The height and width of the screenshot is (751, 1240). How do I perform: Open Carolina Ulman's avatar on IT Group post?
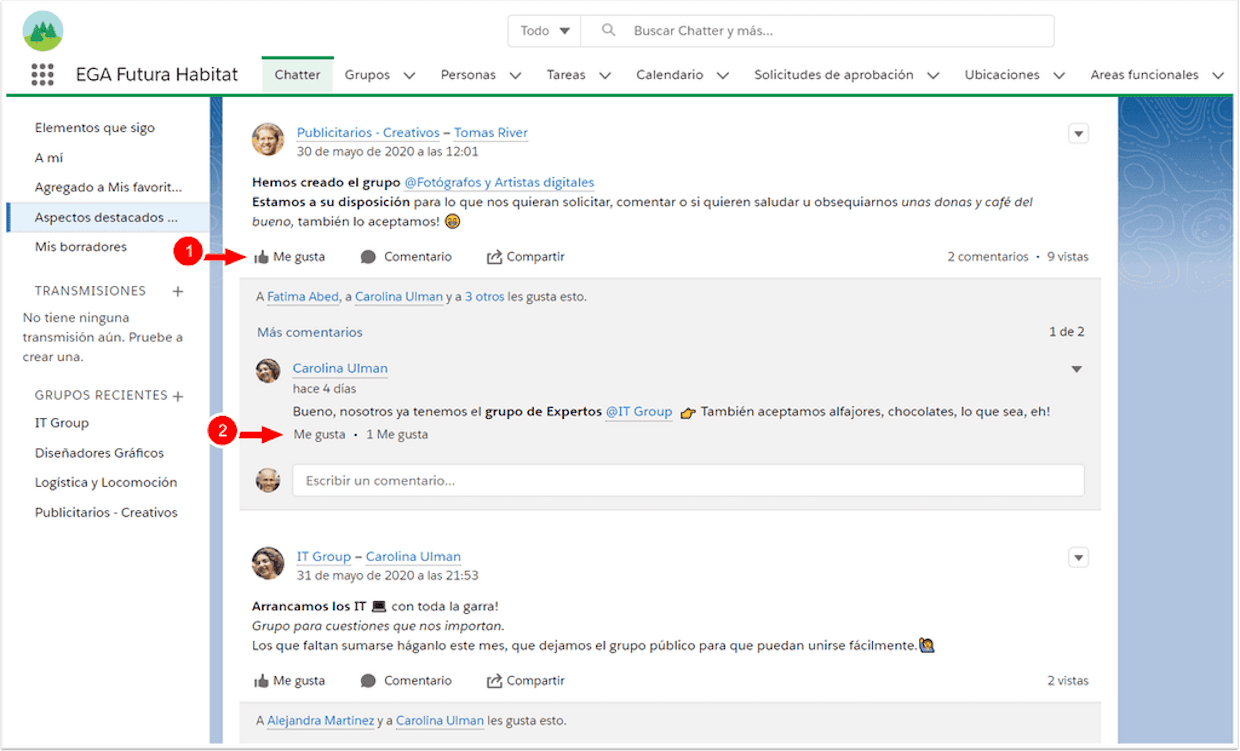[268, 564]
